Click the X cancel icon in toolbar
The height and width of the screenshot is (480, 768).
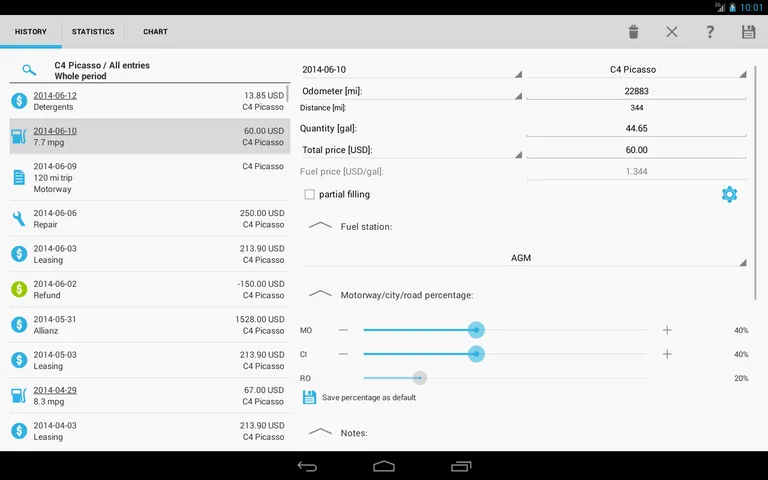pos(671,32)
